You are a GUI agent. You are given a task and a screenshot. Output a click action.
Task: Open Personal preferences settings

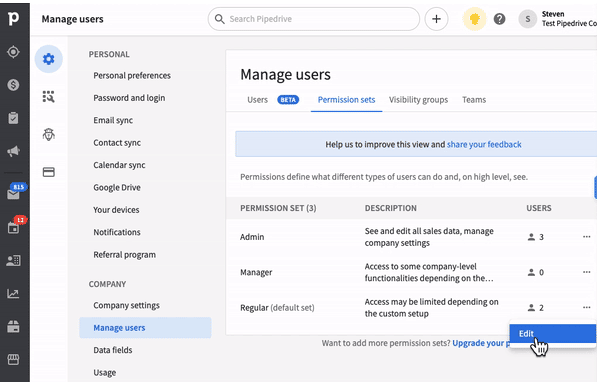[132, 75]
